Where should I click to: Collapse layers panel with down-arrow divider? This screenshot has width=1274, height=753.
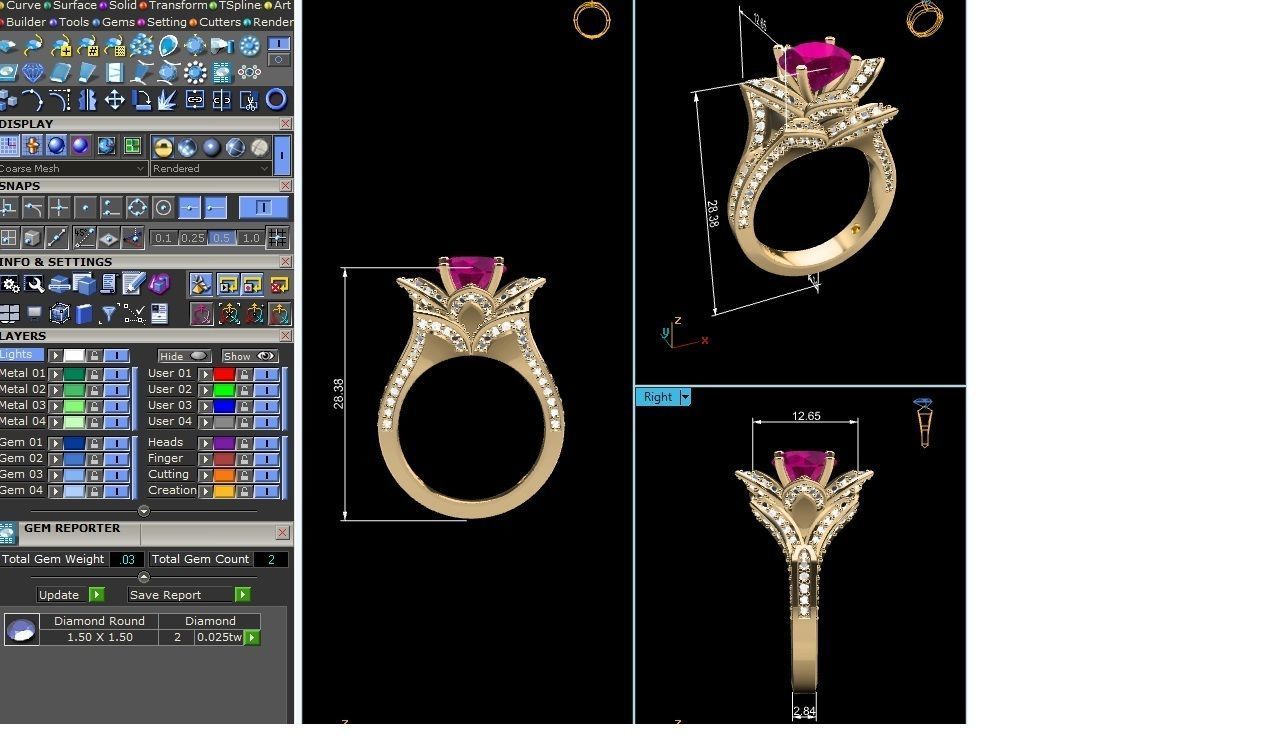(143, 511)
